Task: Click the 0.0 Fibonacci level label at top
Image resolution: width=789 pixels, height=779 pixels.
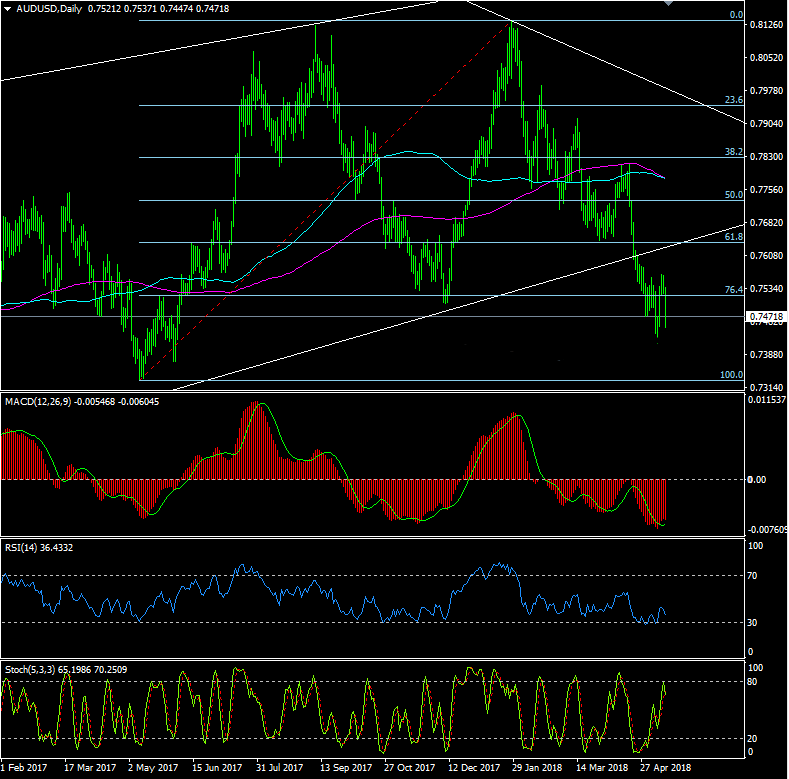Action: (x=735, y=16)
